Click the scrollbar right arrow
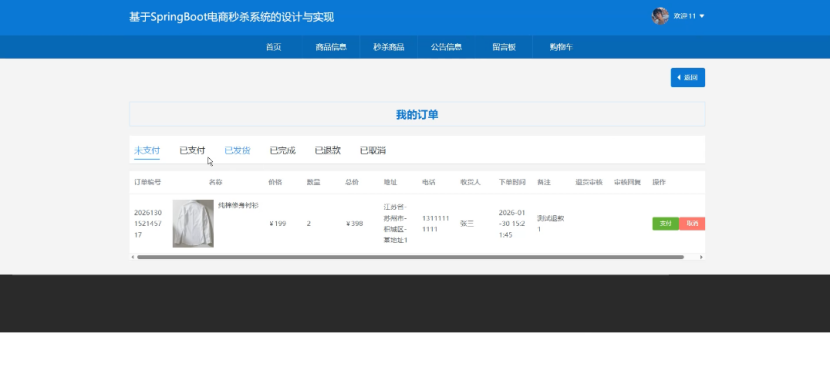The image size is (830, 391). [x=701, y=257]
